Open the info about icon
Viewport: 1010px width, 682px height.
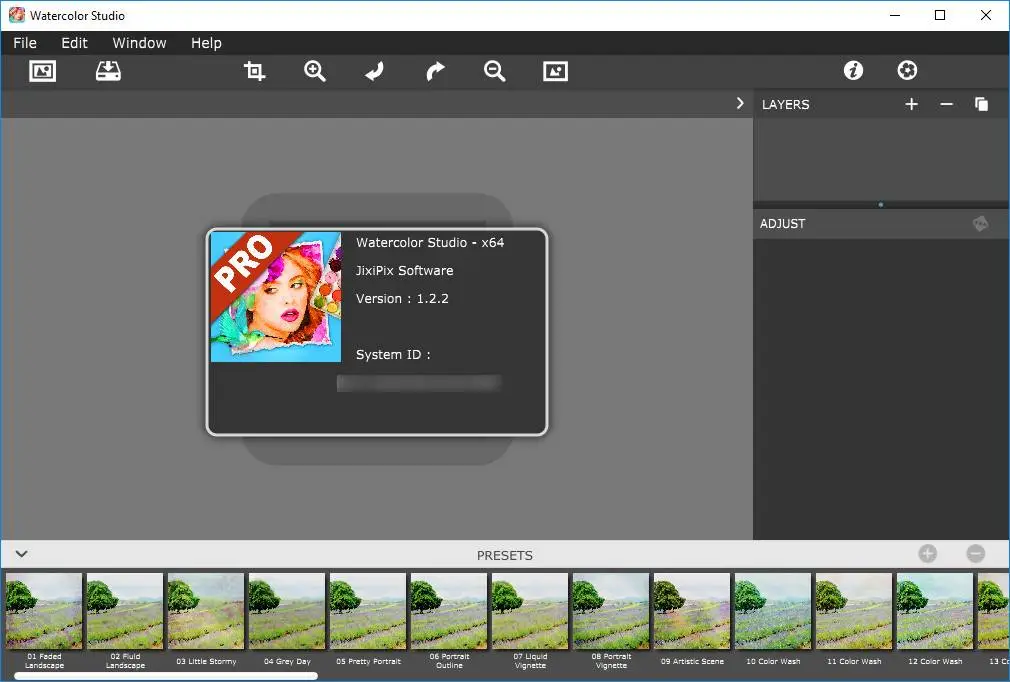click(x=853, y=70)
